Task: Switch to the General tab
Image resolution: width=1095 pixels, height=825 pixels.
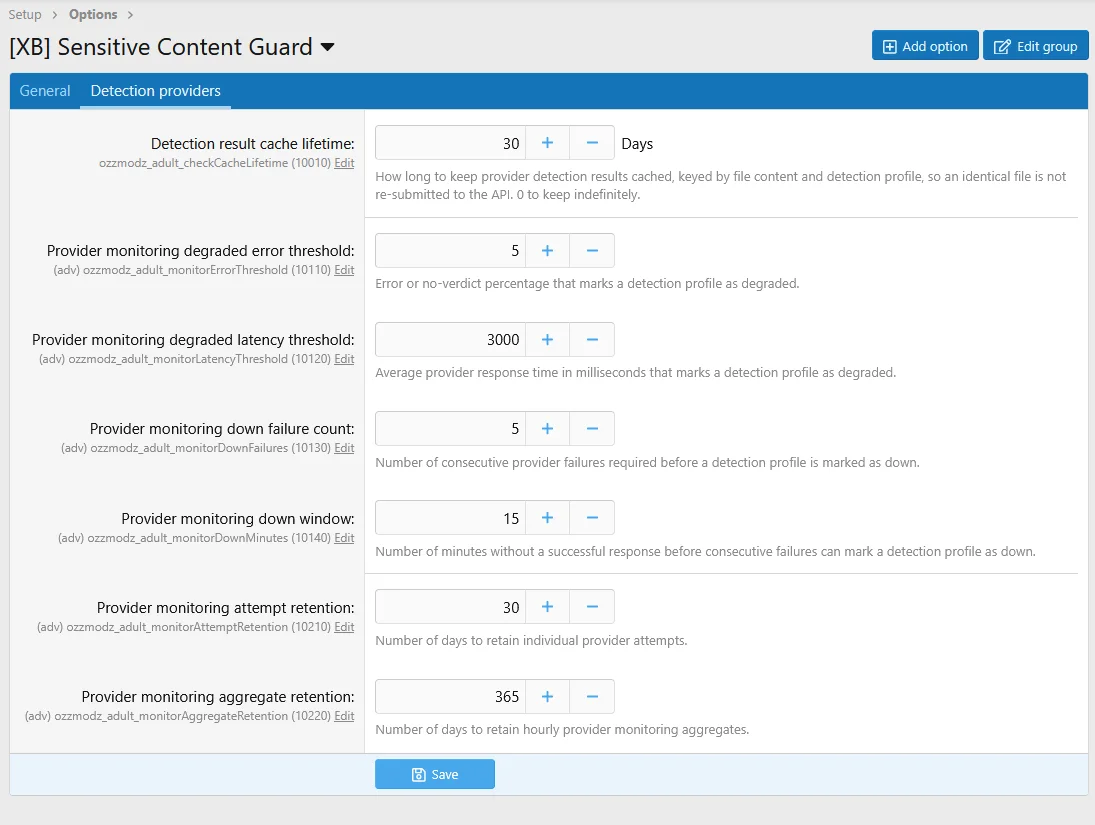Action: coord(45,91)
